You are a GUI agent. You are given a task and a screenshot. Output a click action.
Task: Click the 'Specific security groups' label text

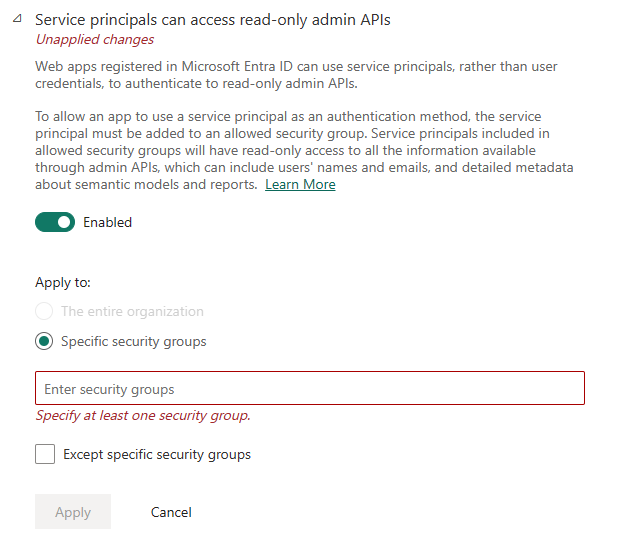coord(134,341)
